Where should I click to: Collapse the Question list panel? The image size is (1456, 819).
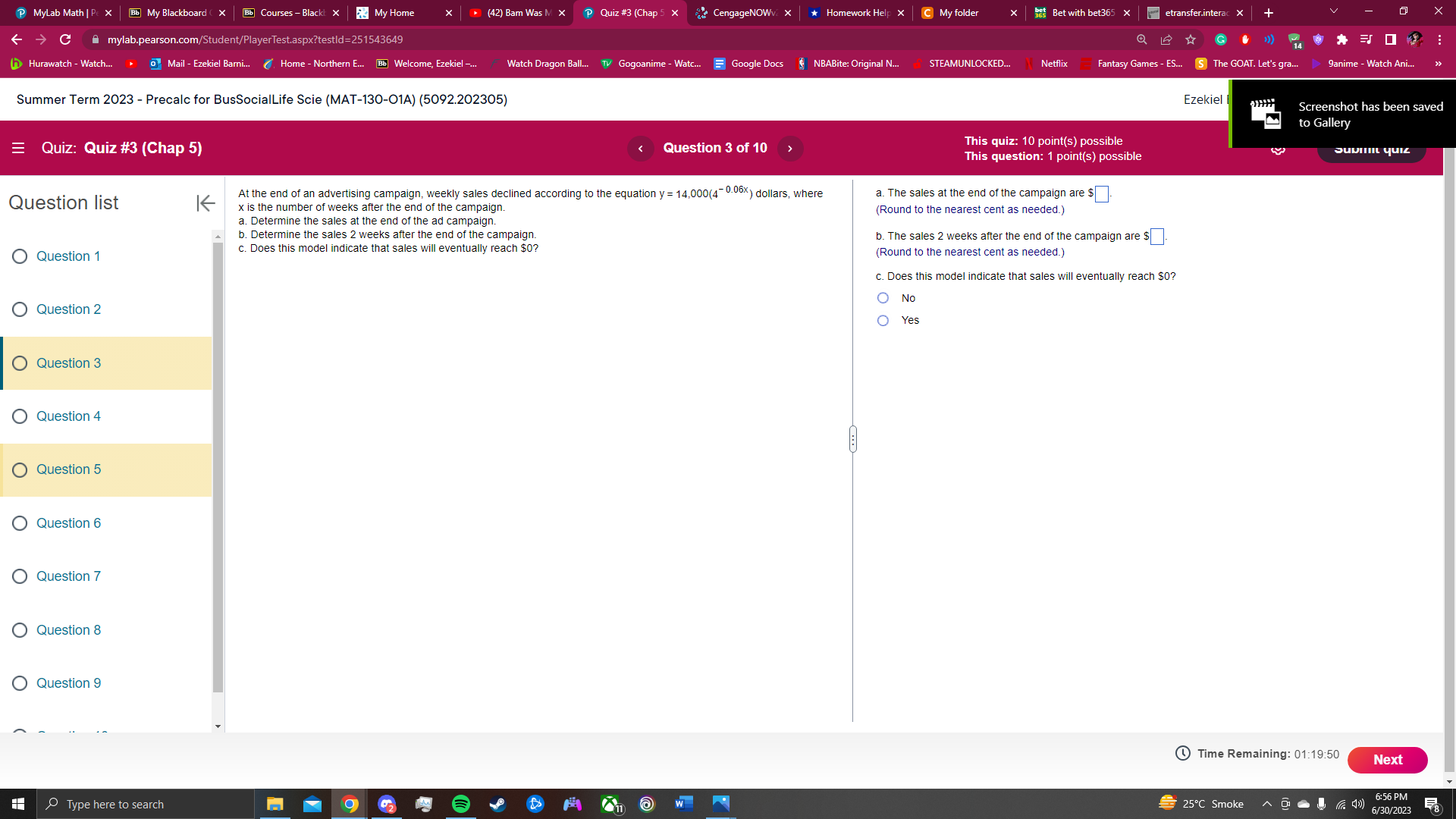pos(206,202)
